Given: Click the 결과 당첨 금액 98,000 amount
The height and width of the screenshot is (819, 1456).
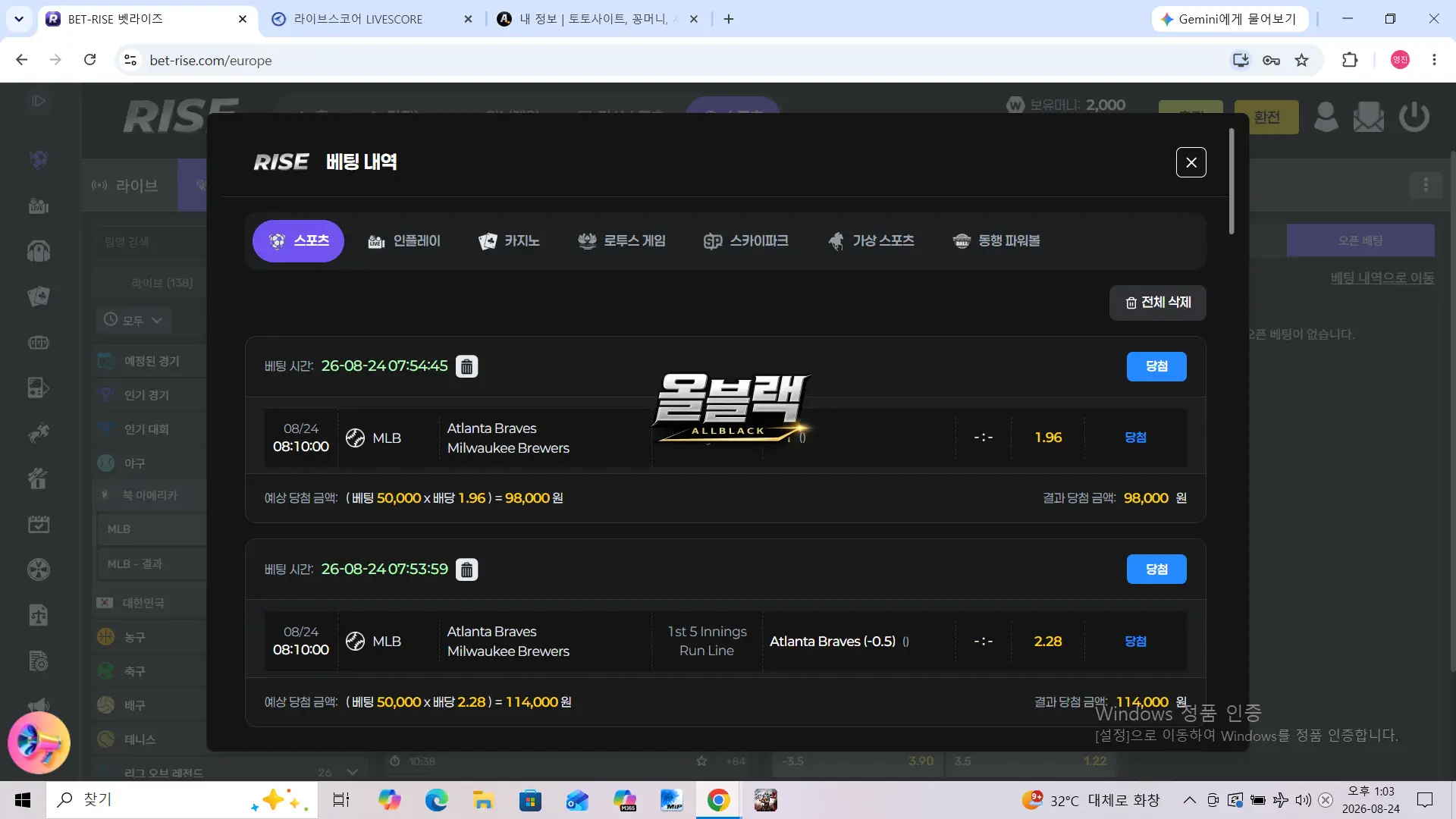Looking at the screenshot, I should pos(1146,498).
